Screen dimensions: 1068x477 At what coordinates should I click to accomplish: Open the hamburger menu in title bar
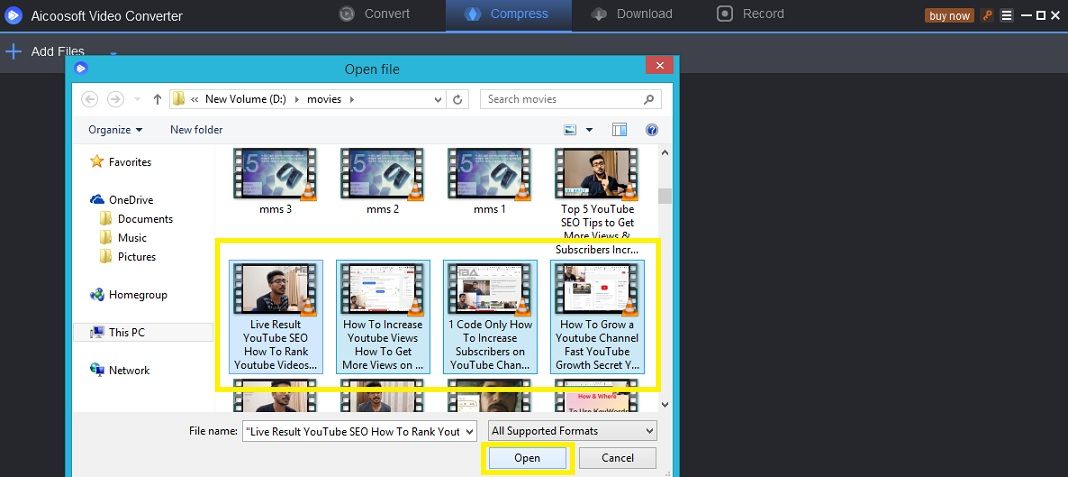pos(1007,16)
